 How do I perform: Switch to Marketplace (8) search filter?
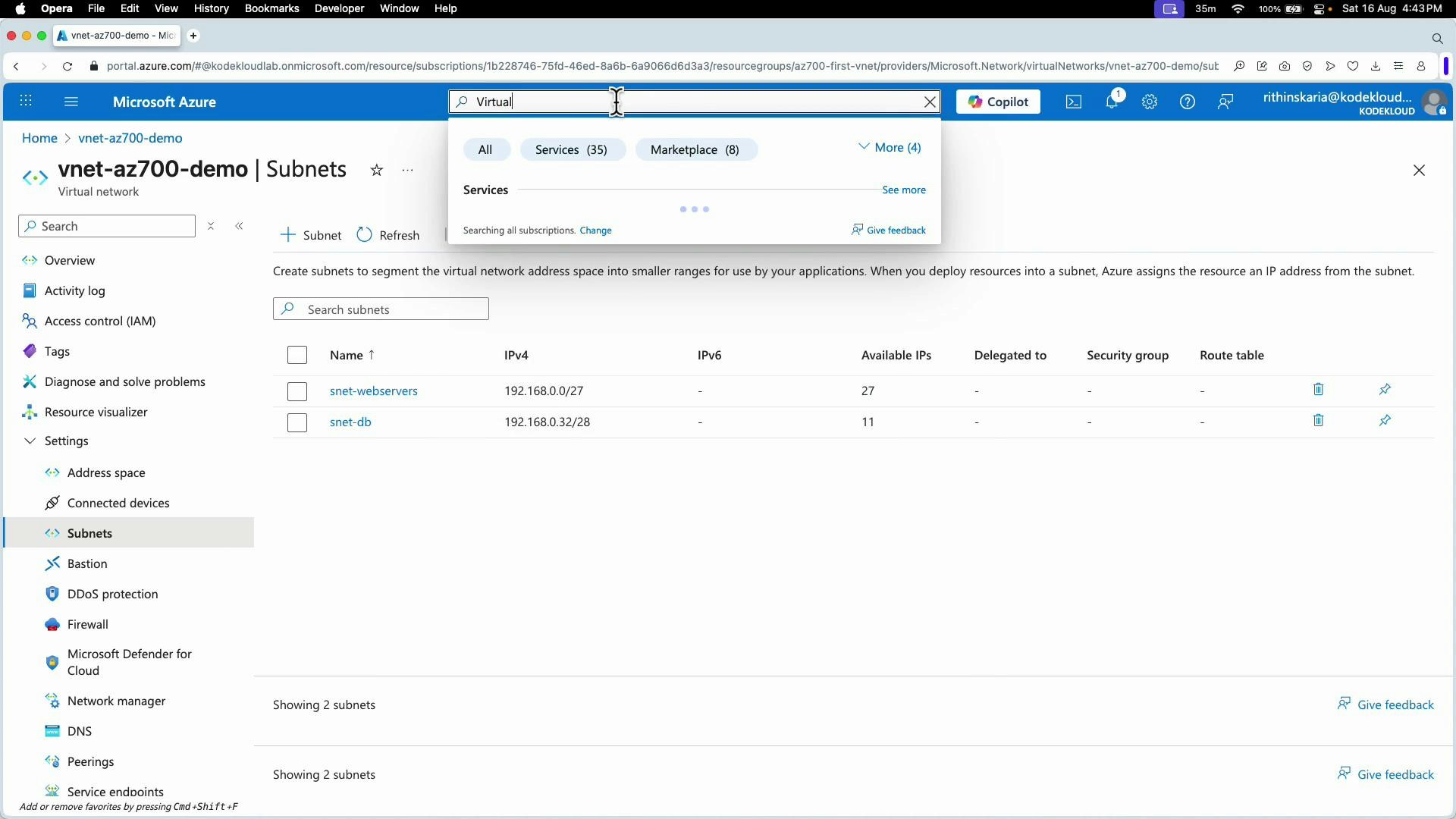[695, 149]
